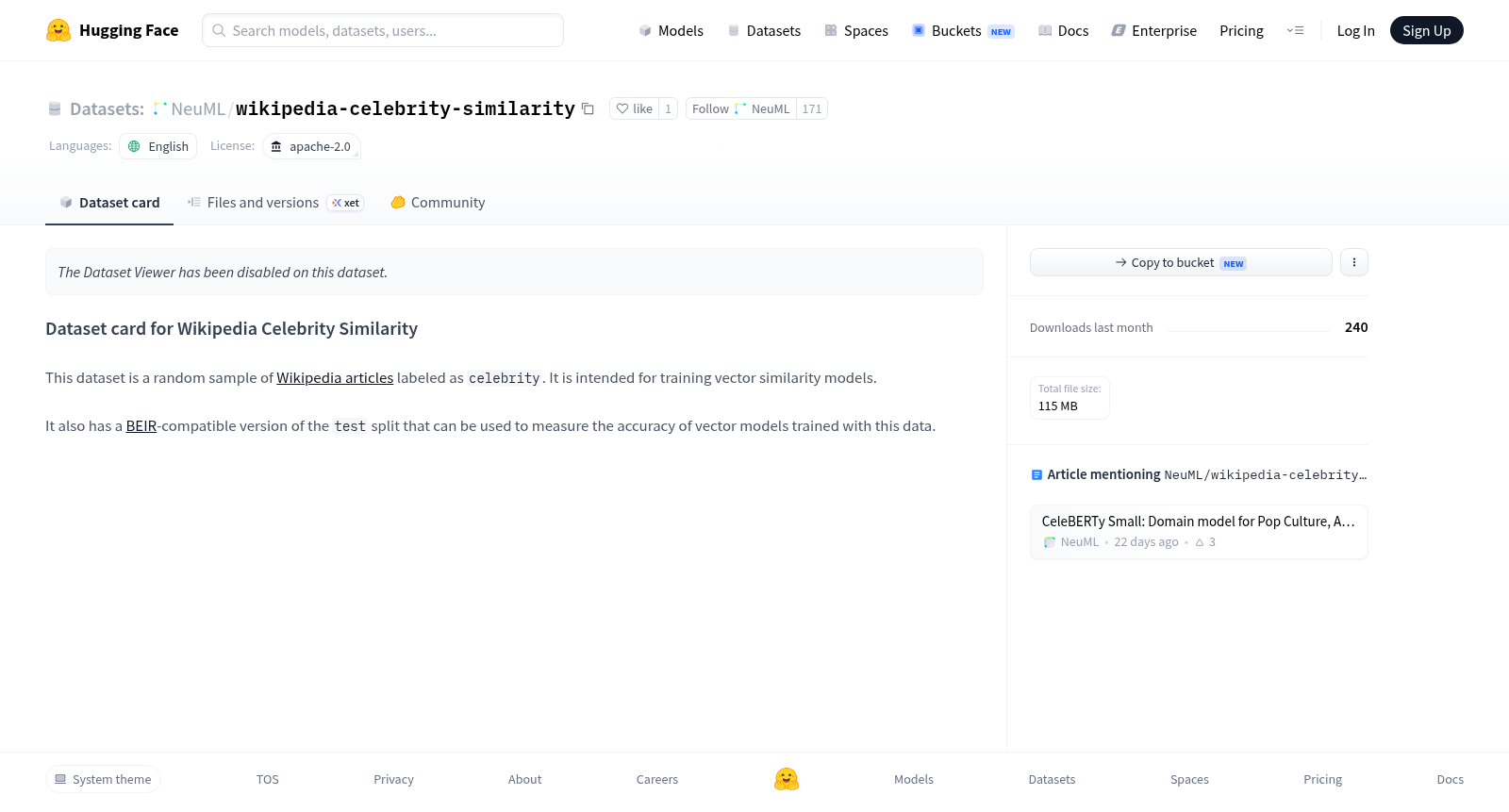
Task: Click the upvote count 3 on article
Action: pos(1205,541)
